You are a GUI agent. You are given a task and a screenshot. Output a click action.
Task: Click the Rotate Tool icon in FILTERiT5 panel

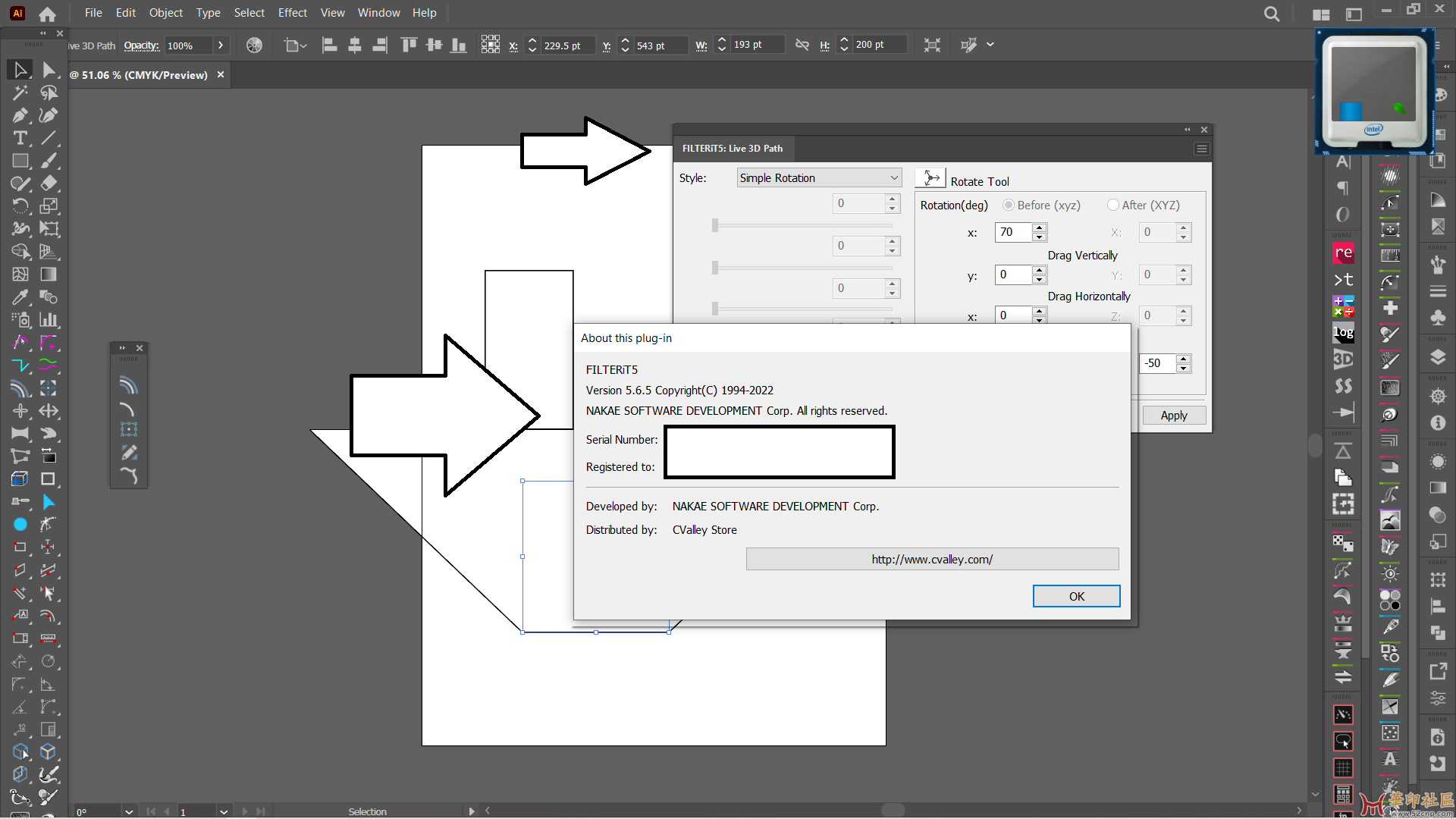[931, 179]
